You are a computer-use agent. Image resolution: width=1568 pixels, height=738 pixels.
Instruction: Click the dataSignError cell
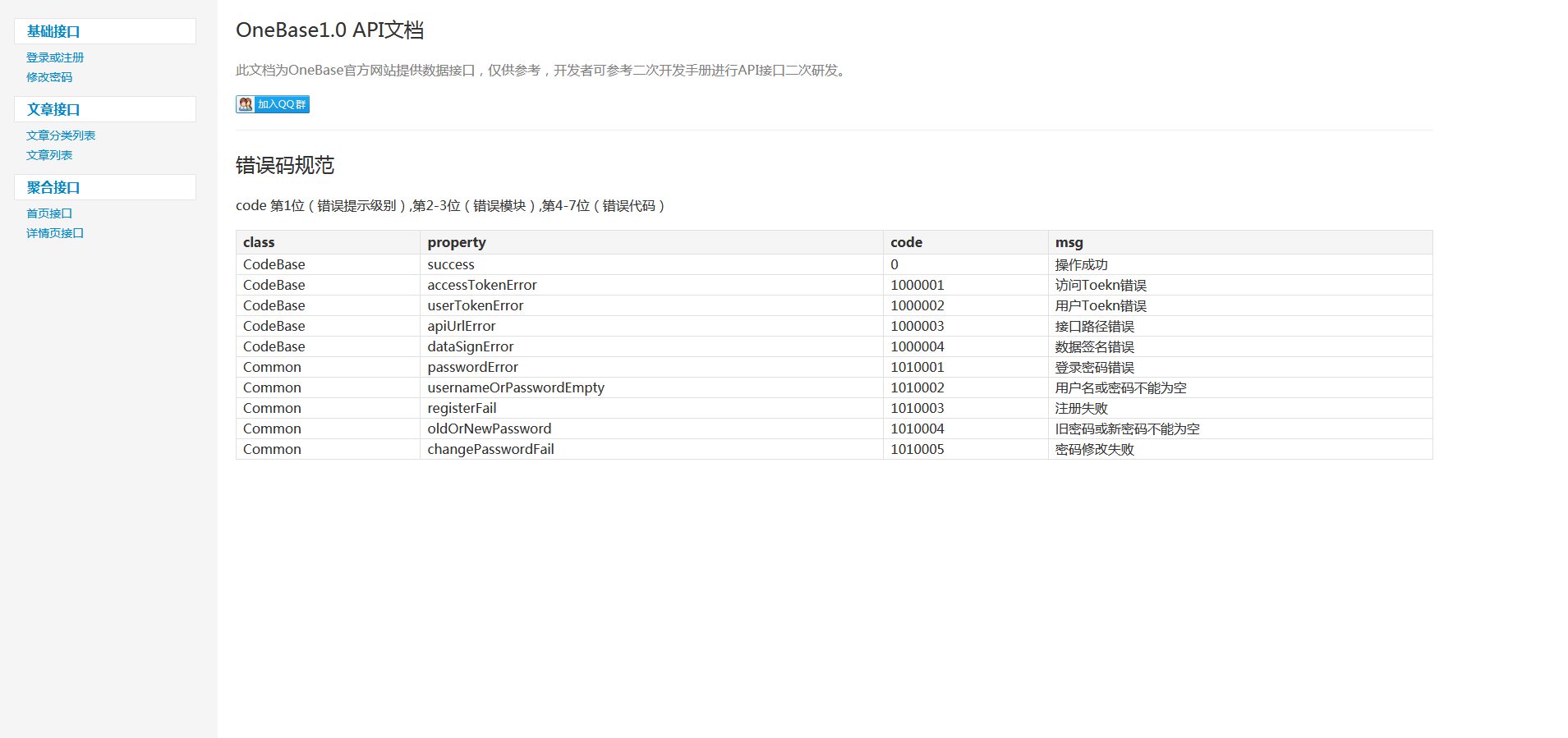click(x=651, y=346)
